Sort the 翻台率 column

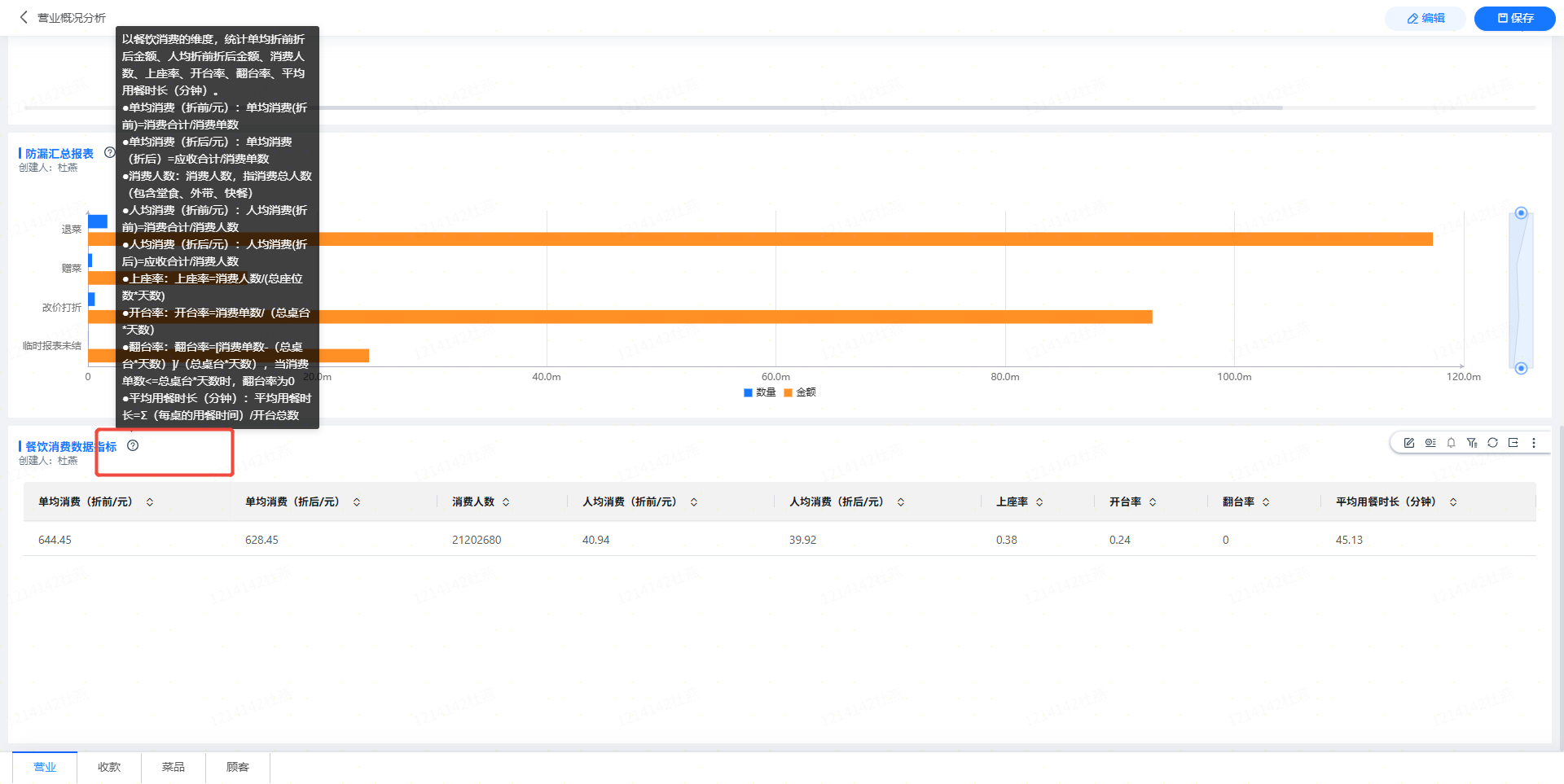tap(1266, 502)
